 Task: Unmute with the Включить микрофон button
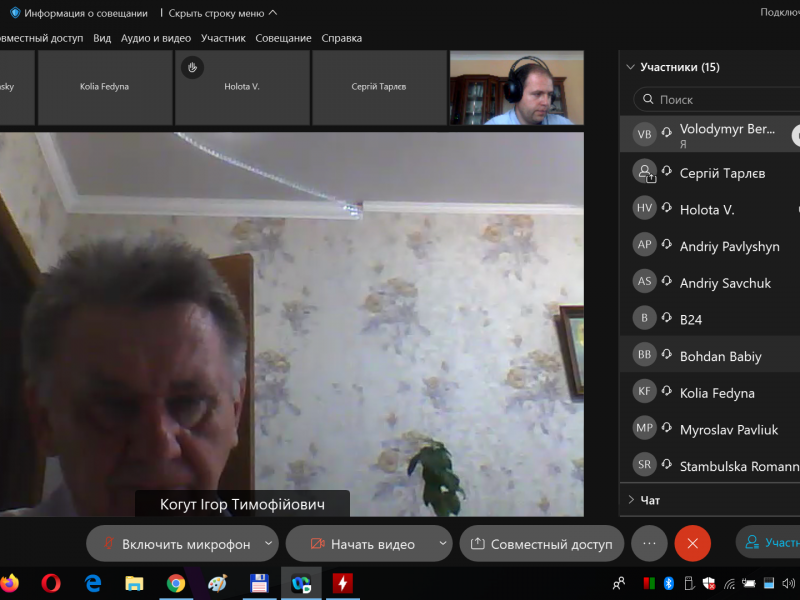tap(176, 544)
